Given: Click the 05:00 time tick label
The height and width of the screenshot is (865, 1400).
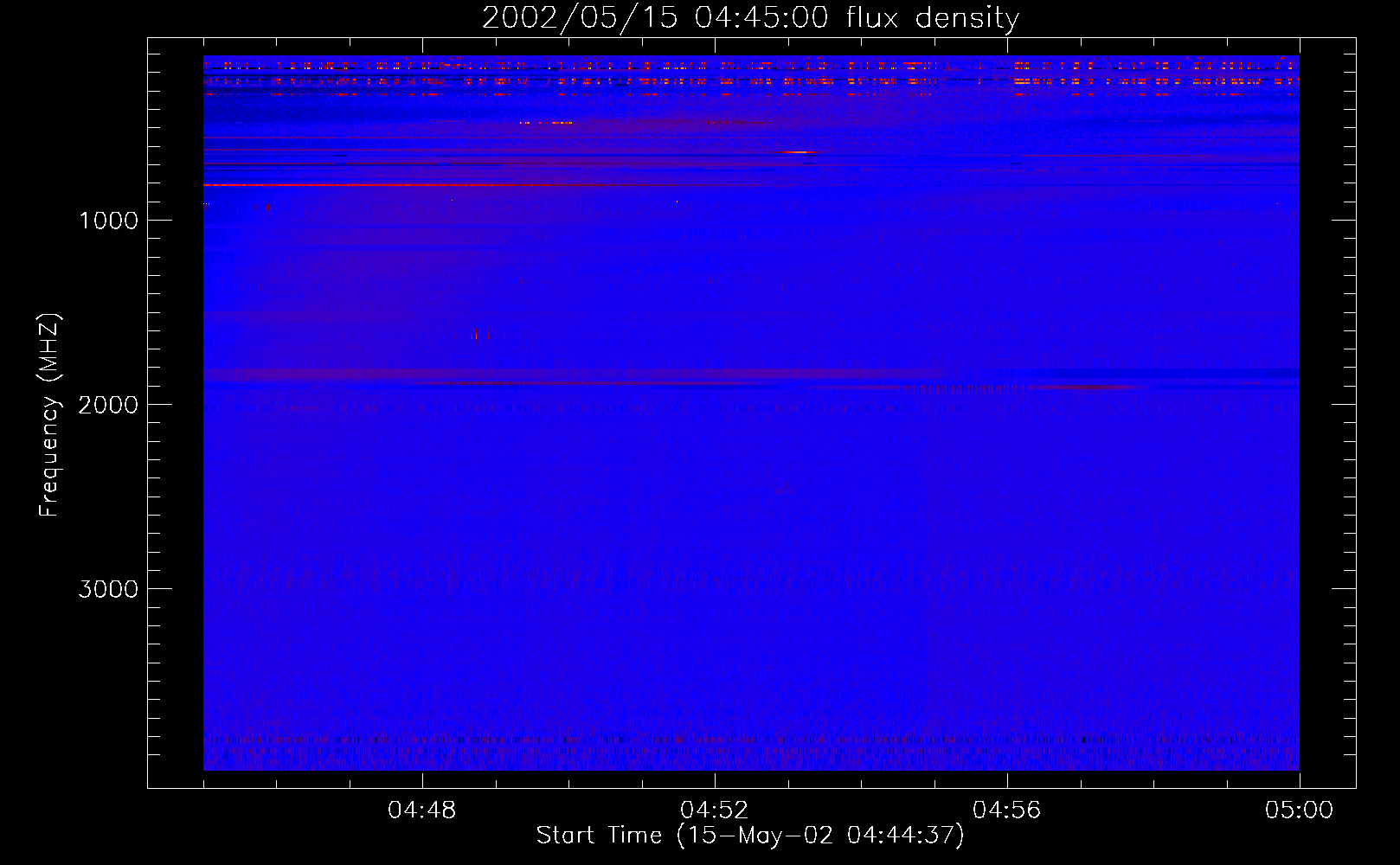Looking at the screenshot, I should (1300, 811).
